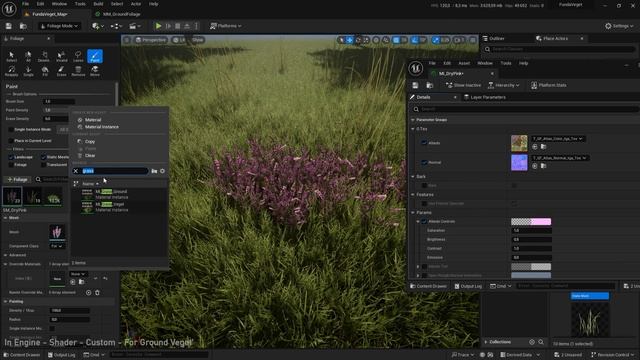Image resolution: width=640 pixels, height=360 pixels.
Task: Toggle the Albedo parameter checkbox
Action: [424, 143]
